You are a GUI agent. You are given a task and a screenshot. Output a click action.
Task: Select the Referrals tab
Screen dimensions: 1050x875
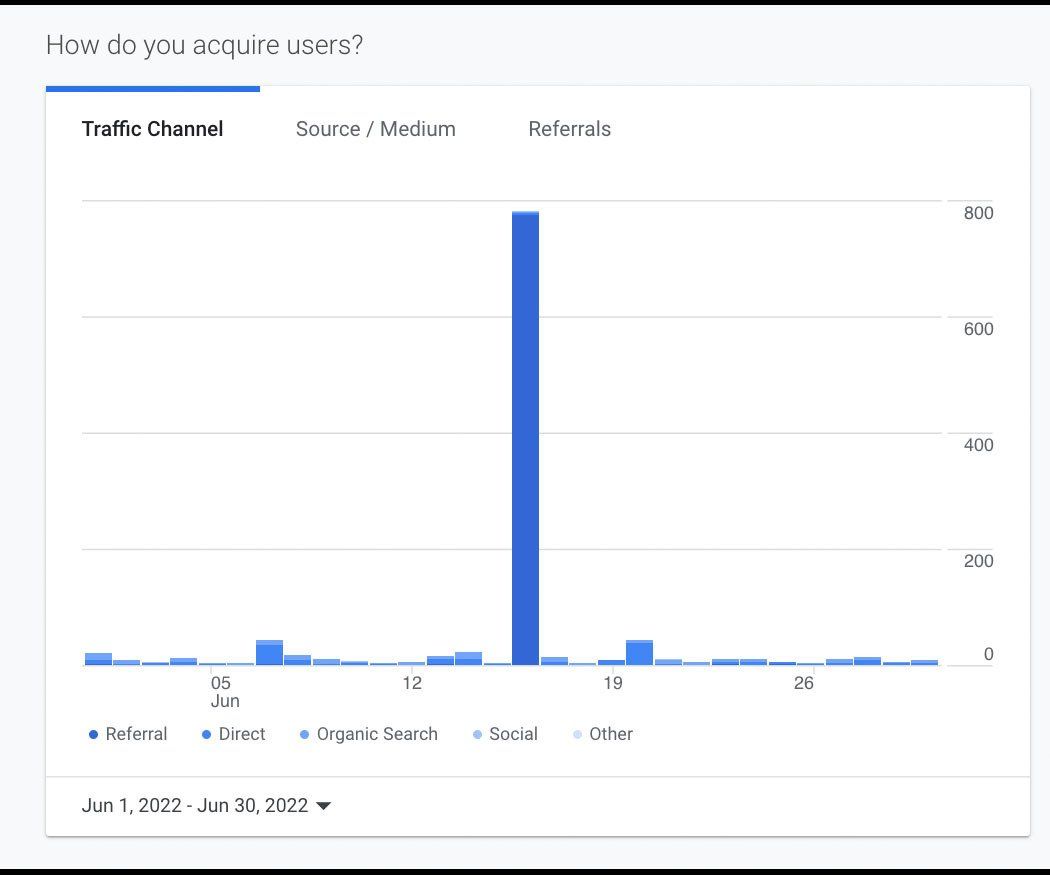(569, 129)
